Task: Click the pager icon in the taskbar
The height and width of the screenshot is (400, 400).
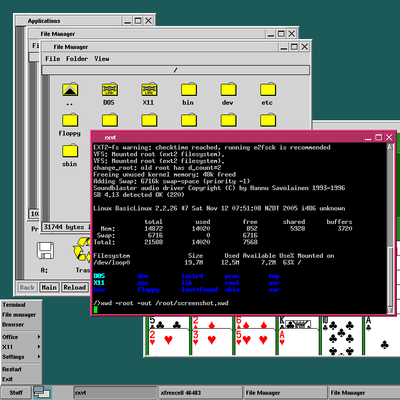Action: [x=42, y=392]
